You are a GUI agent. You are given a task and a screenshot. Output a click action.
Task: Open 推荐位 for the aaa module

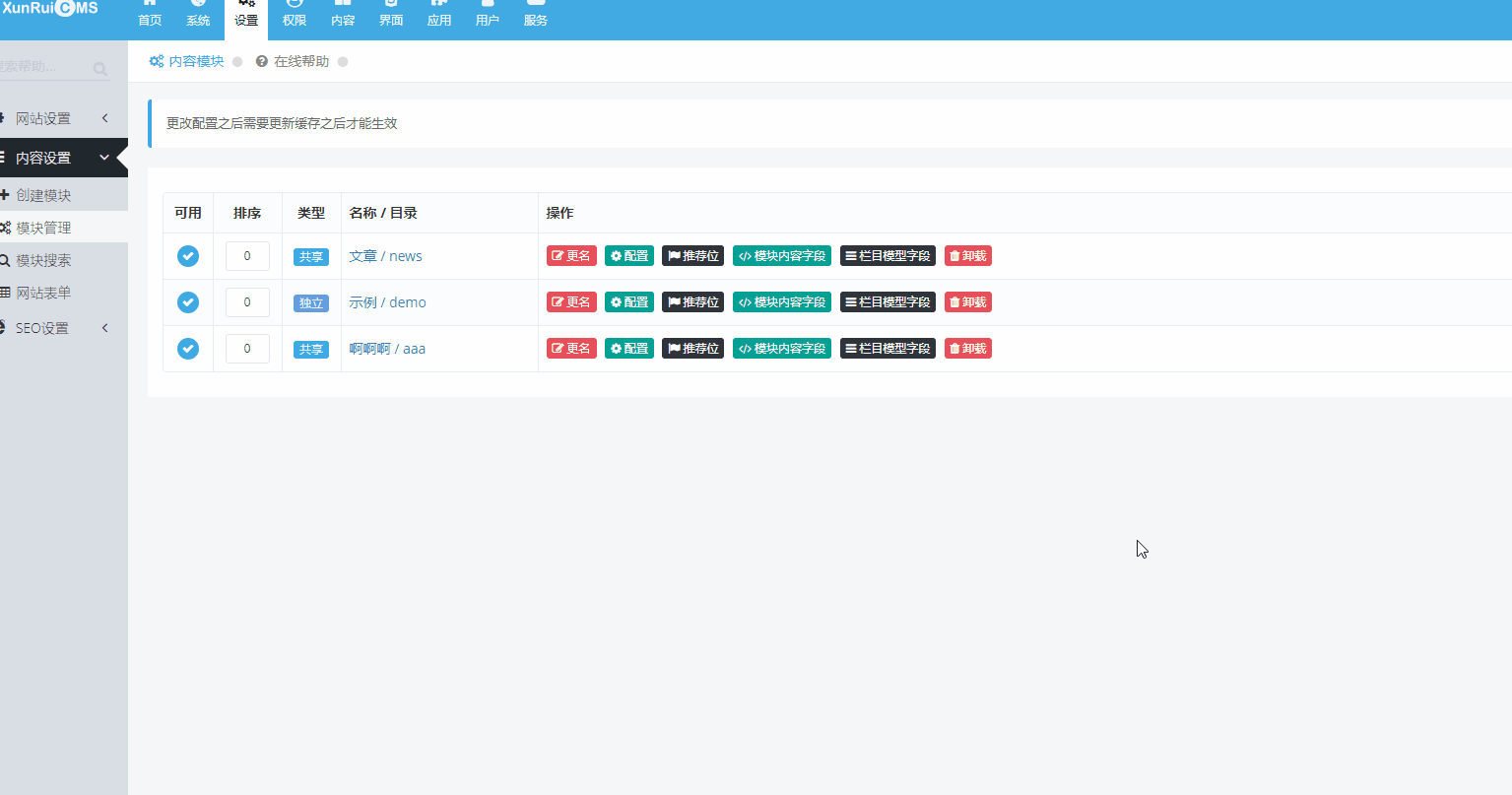point(693,349)
